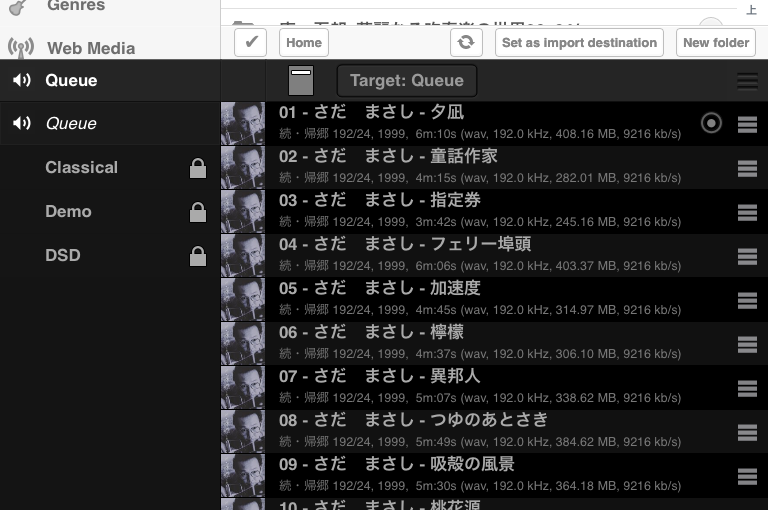Image resolution: width=768 pixels, height=510 pixels.
Task: Open the menu handle for track 08 つゆのあとさき
Action: click(x=747, y=433)
